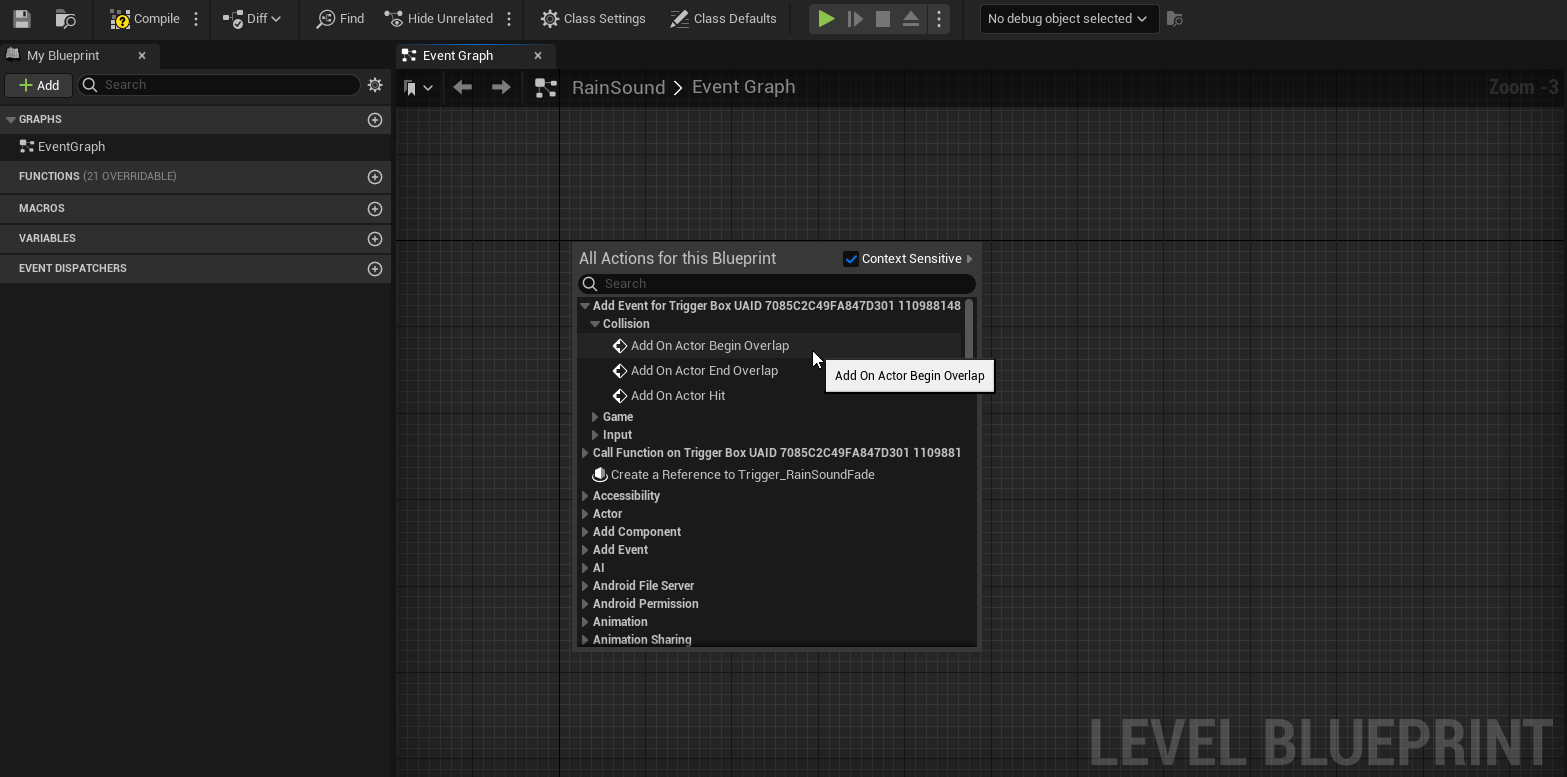Expand the Accessibility category
This screenshot has width=1567, height=777.
pyautogui.click(x=585, y=496)
